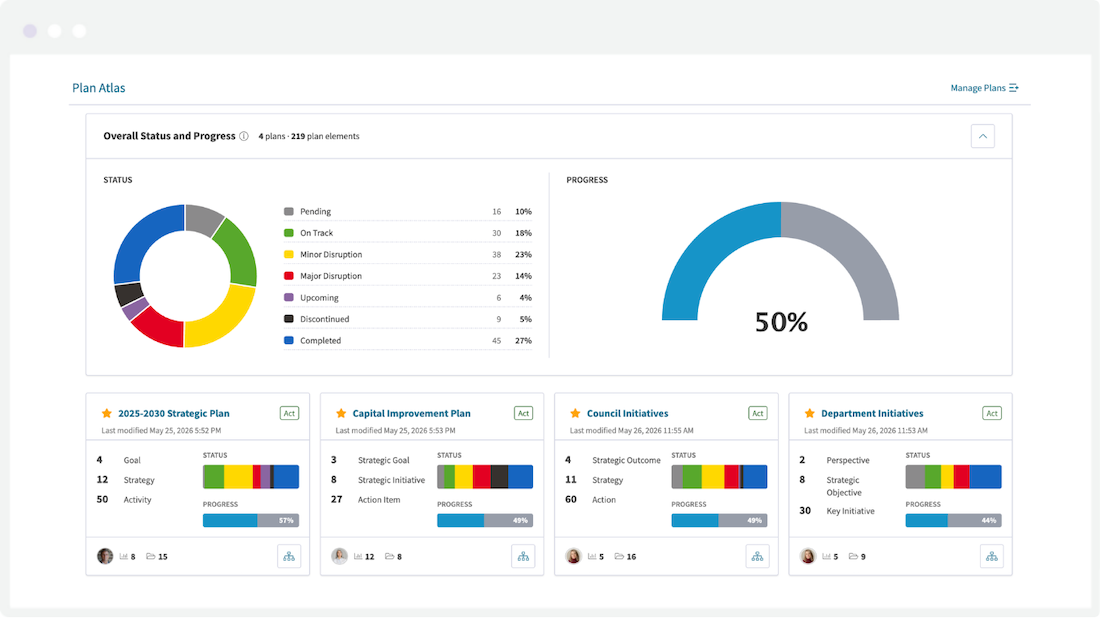Screen dimensions: 1100x618
Task: Open the Department Initiatives title
Action: [x=872, y=413]
